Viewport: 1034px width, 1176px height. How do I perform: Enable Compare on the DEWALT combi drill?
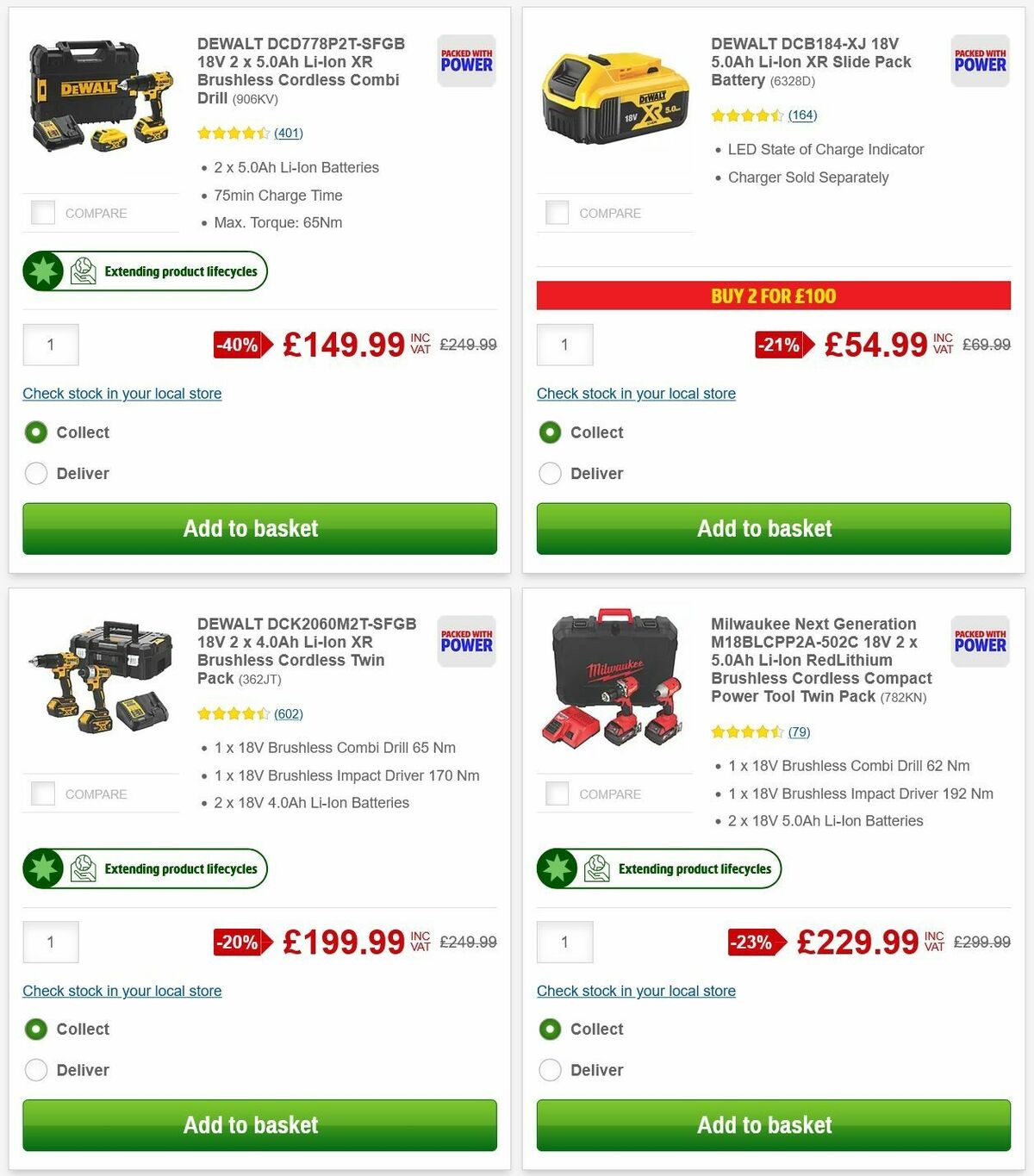tap(42, 212)
